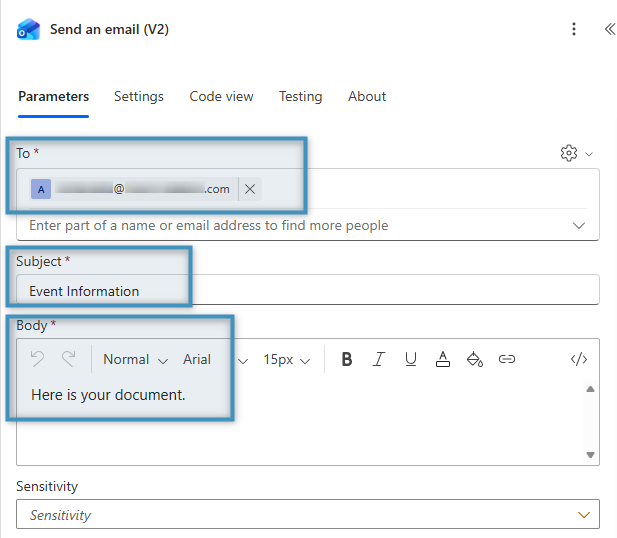Open the To field gear settings

click(569, 153)
